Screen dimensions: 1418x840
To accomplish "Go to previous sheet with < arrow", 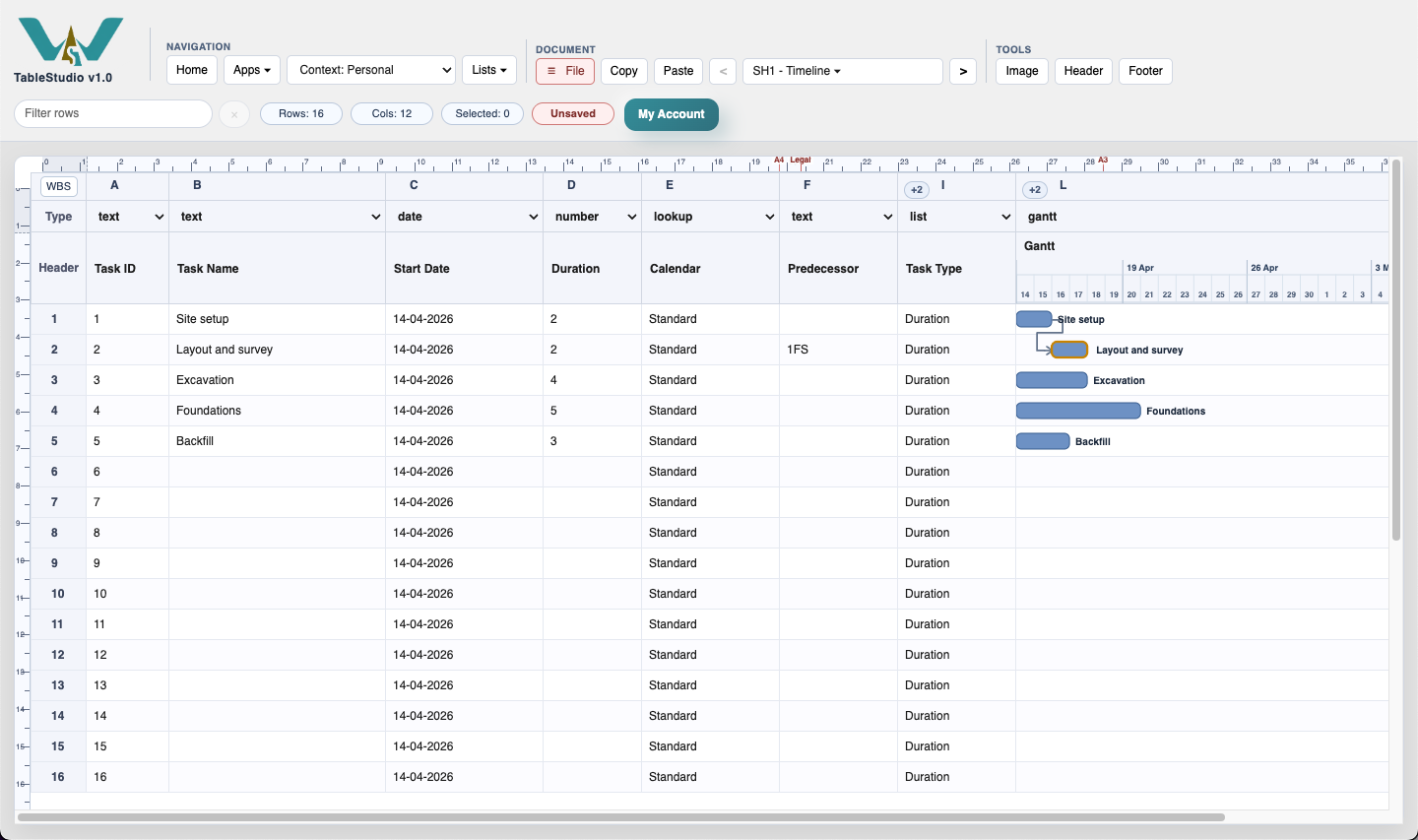I will [723, 71].
